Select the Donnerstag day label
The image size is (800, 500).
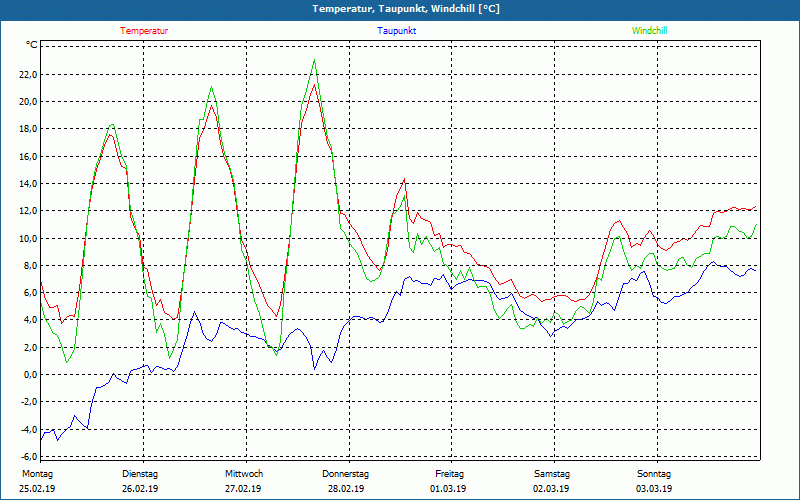point(345,474)
